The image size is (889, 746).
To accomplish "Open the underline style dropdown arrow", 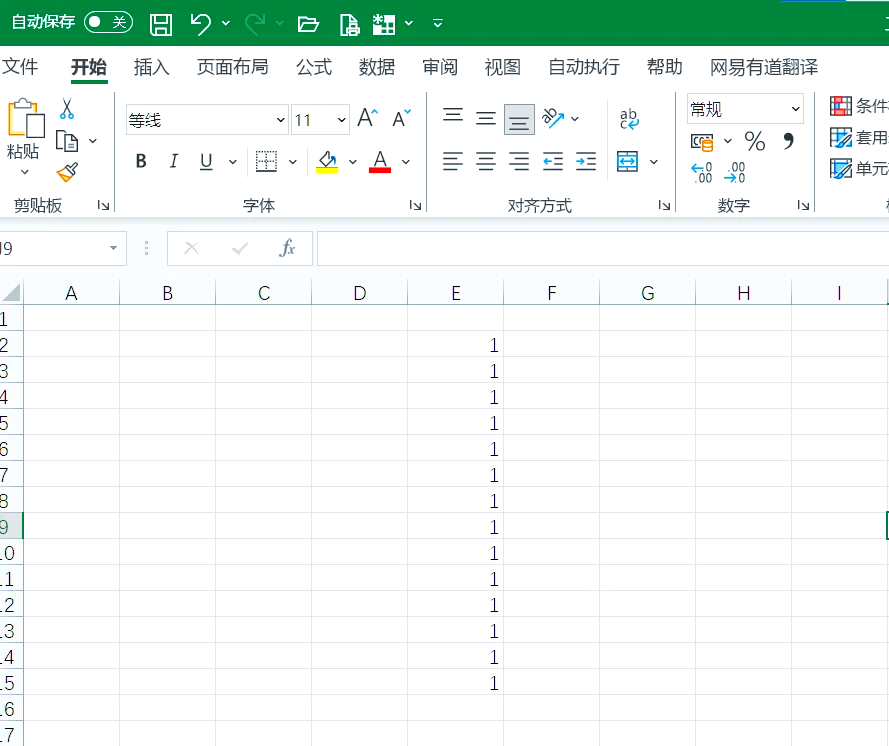I will (x=232, y=162).
